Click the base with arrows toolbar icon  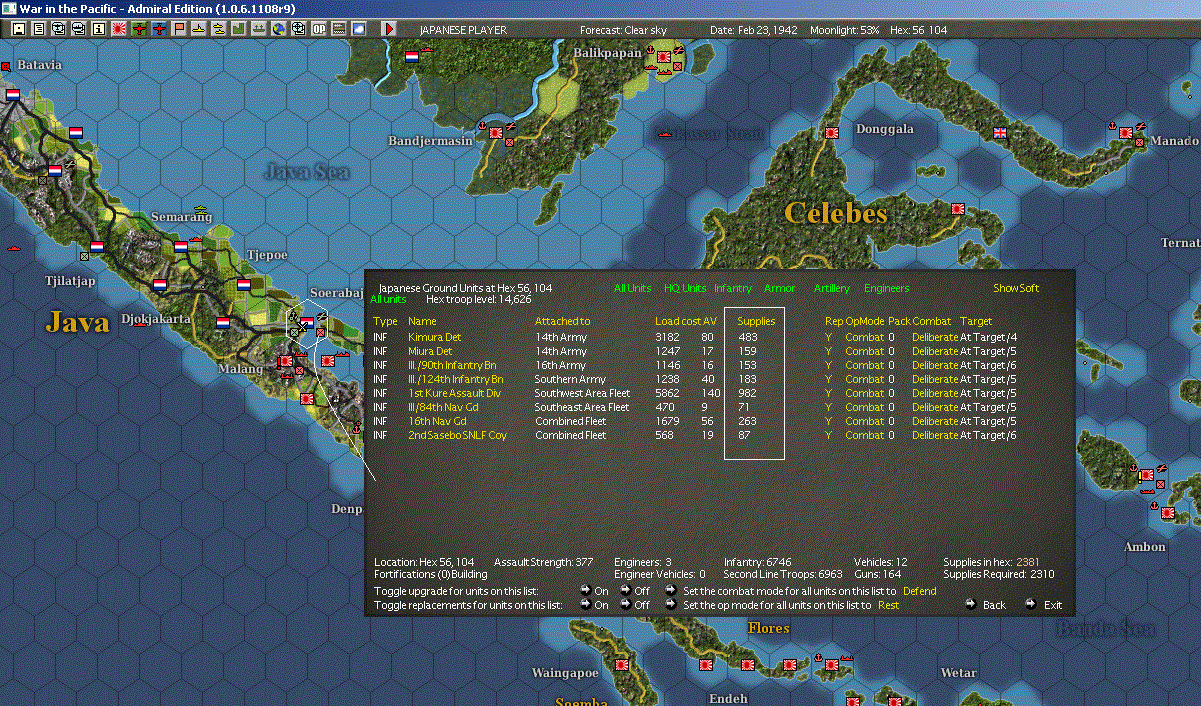[258, 29]
